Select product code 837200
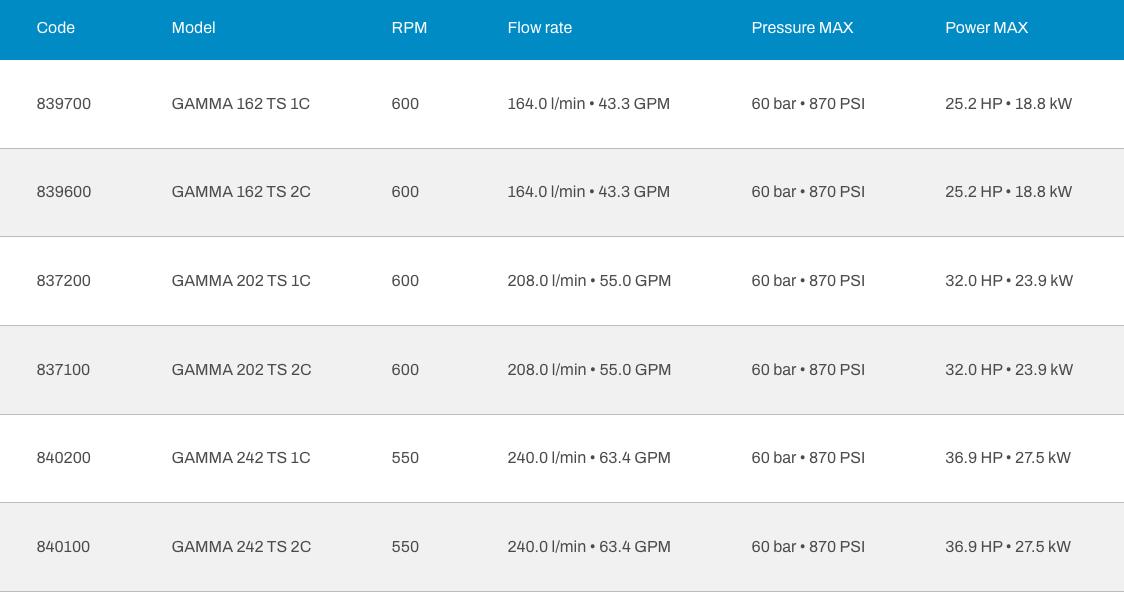Image resolution: width=1124 pixels, height=592 pixels. 64,281
